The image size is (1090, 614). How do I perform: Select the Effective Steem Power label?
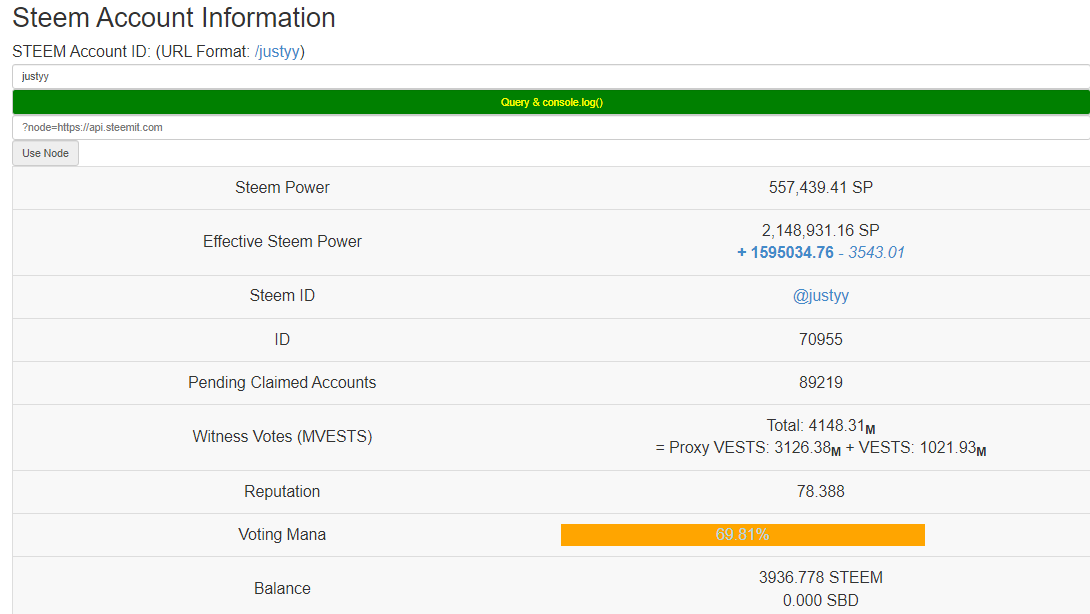[282, 241]
